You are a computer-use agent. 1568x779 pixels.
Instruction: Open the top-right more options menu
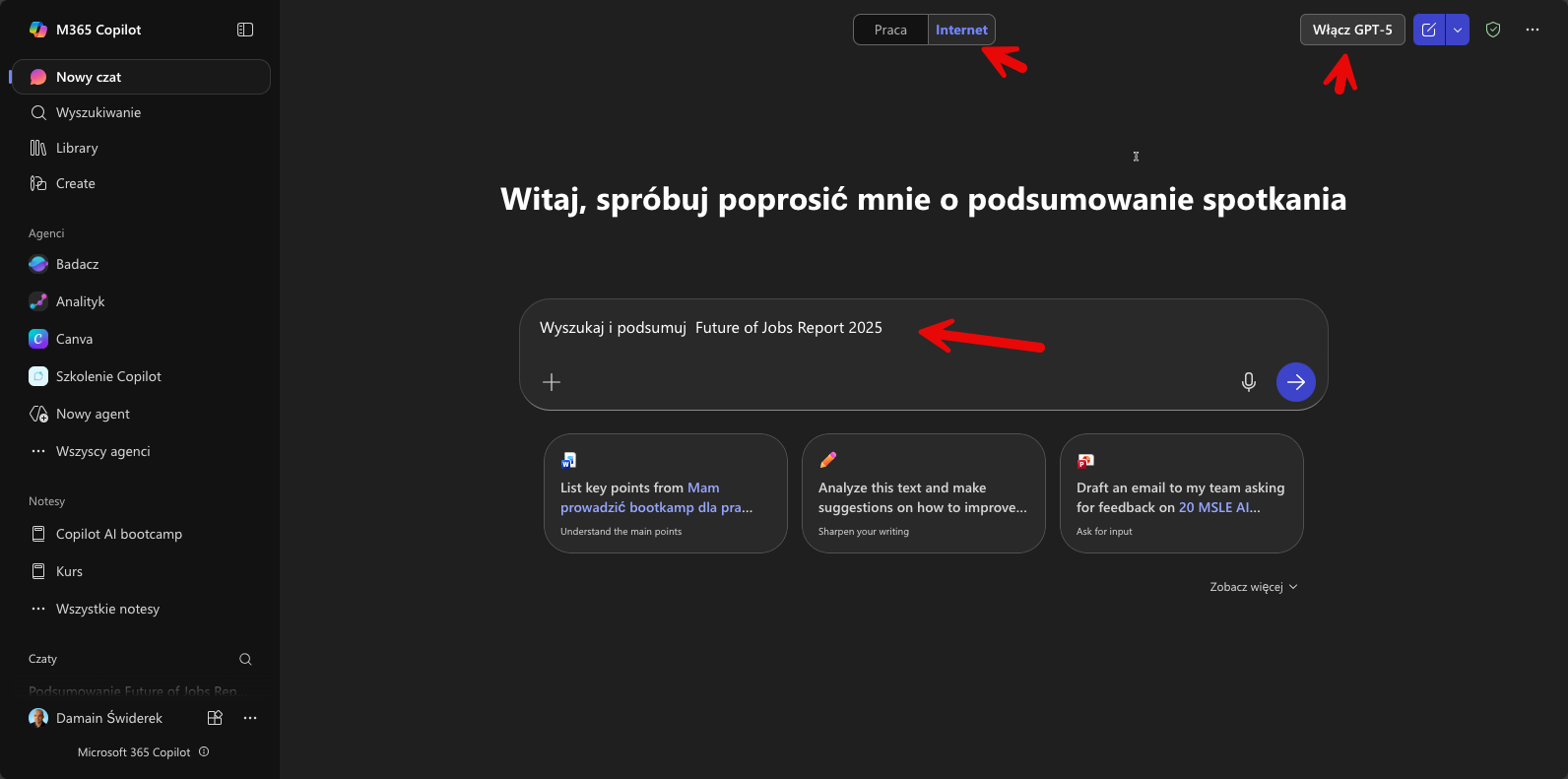1533,30
